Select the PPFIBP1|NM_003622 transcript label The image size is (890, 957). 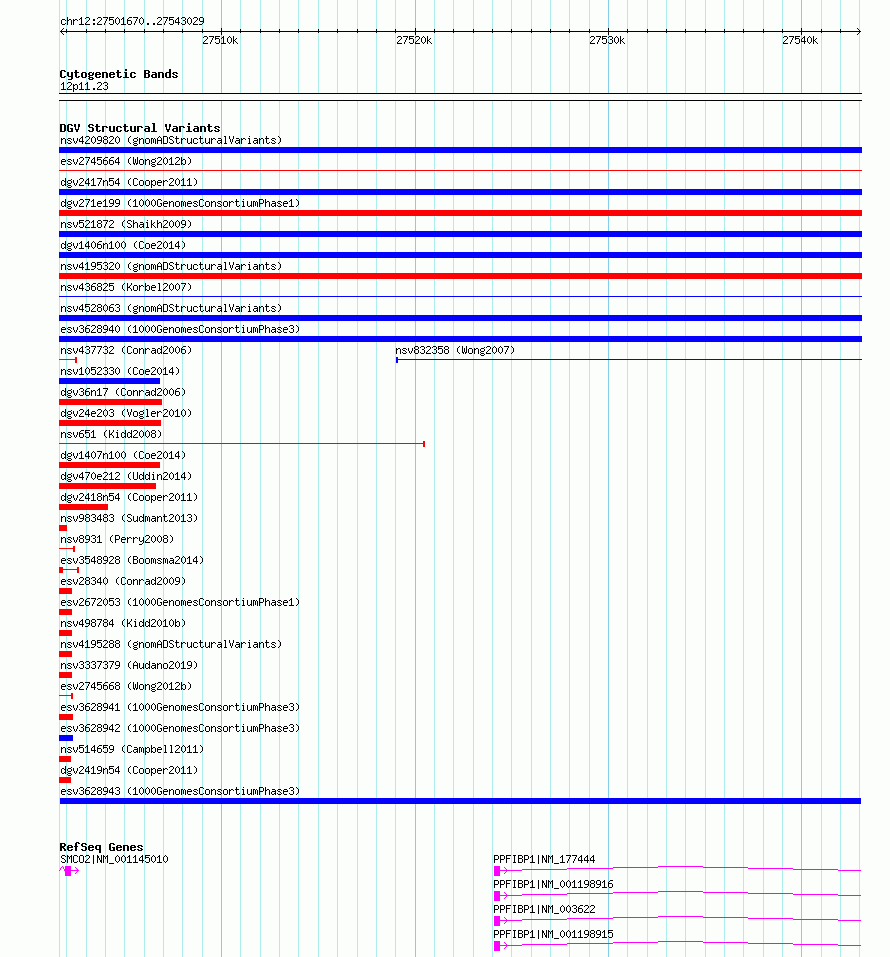pos(544,909)
